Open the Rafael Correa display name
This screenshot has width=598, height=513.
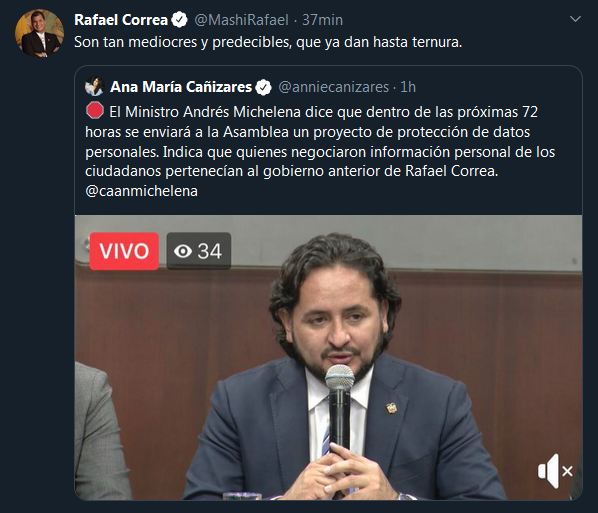121,20
